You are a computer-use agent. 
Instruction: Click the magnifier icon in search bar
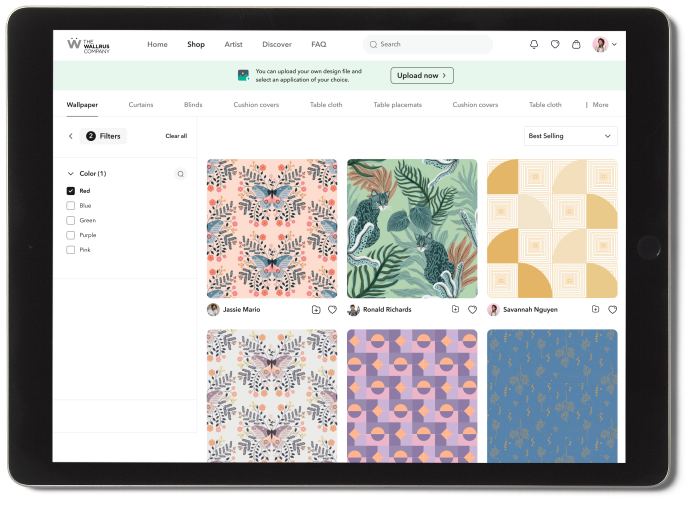click(x=373, y=45)
